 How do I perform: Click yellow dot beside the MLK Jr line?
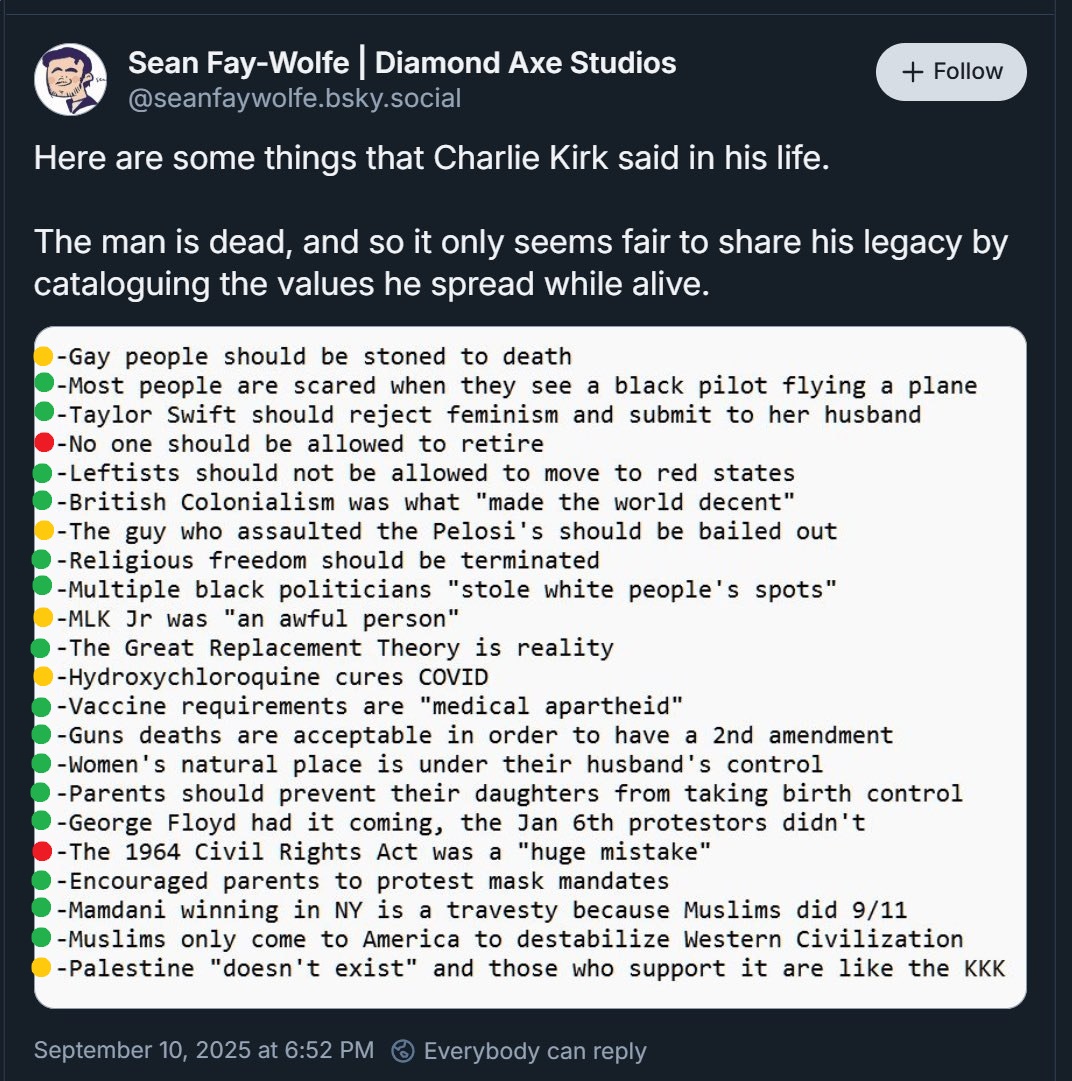43,618
